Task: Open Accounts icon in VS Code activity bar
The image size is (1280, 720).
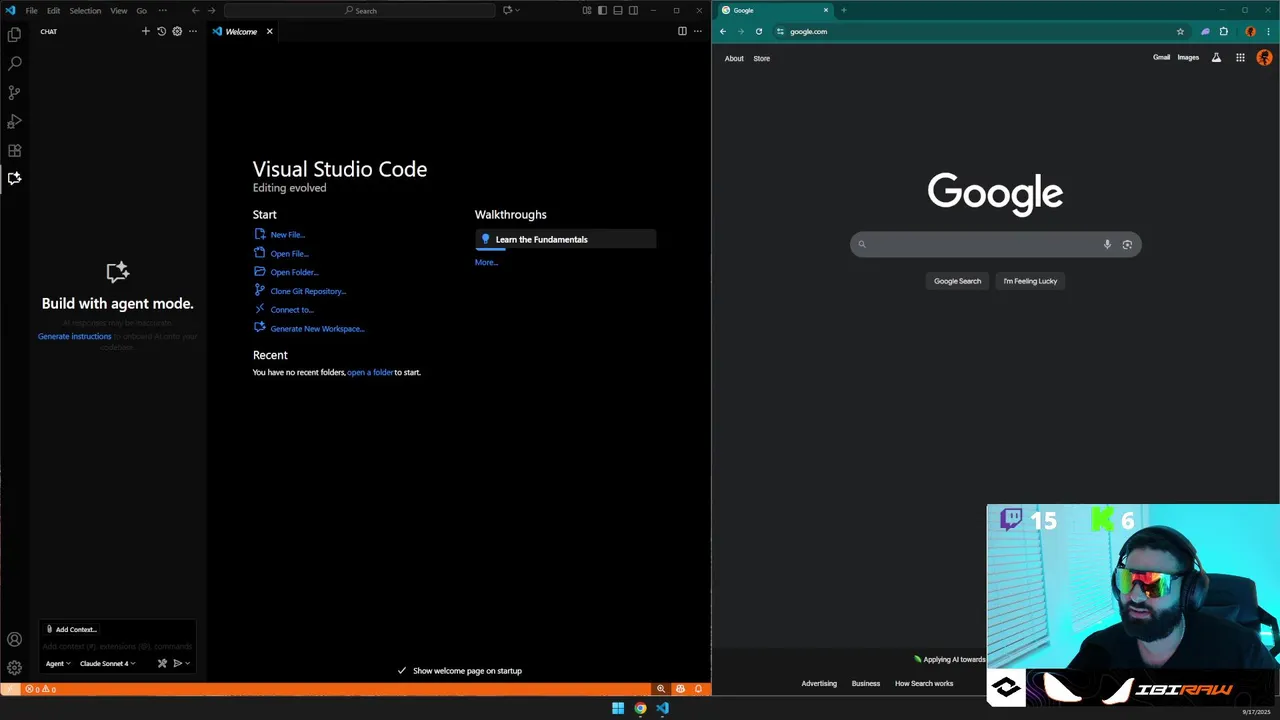Action: [14, 639]
